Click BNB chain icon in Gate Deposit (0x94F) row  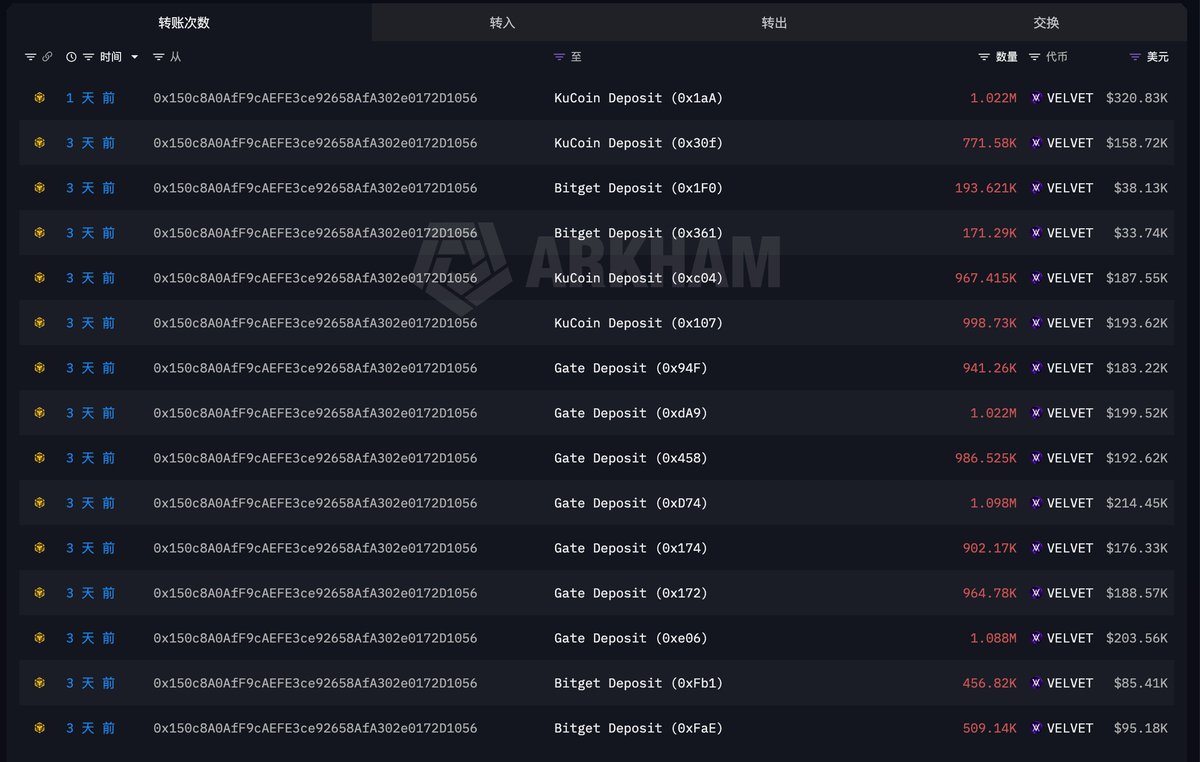[x=40, y=368]
